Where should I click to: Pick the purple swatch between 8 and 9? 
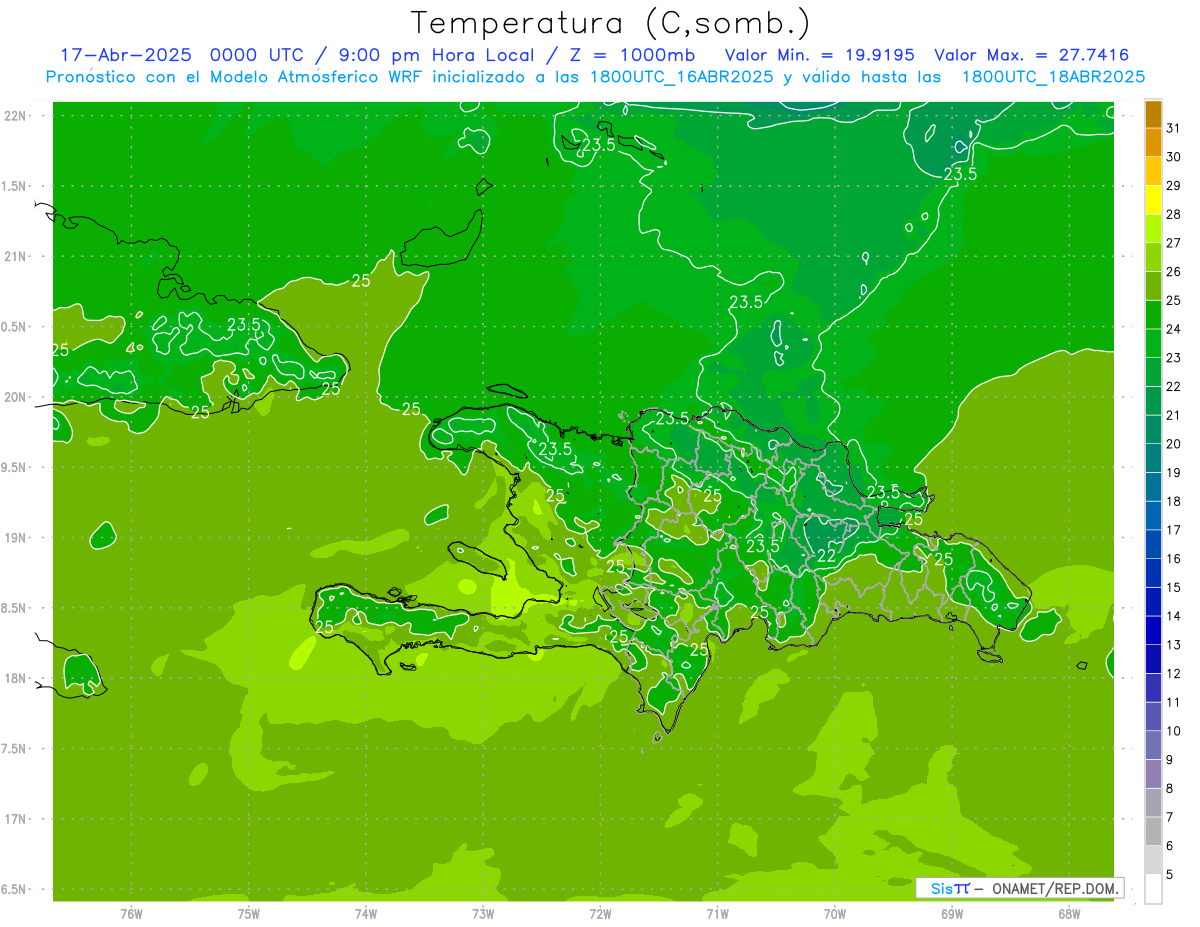point(1153,774)
